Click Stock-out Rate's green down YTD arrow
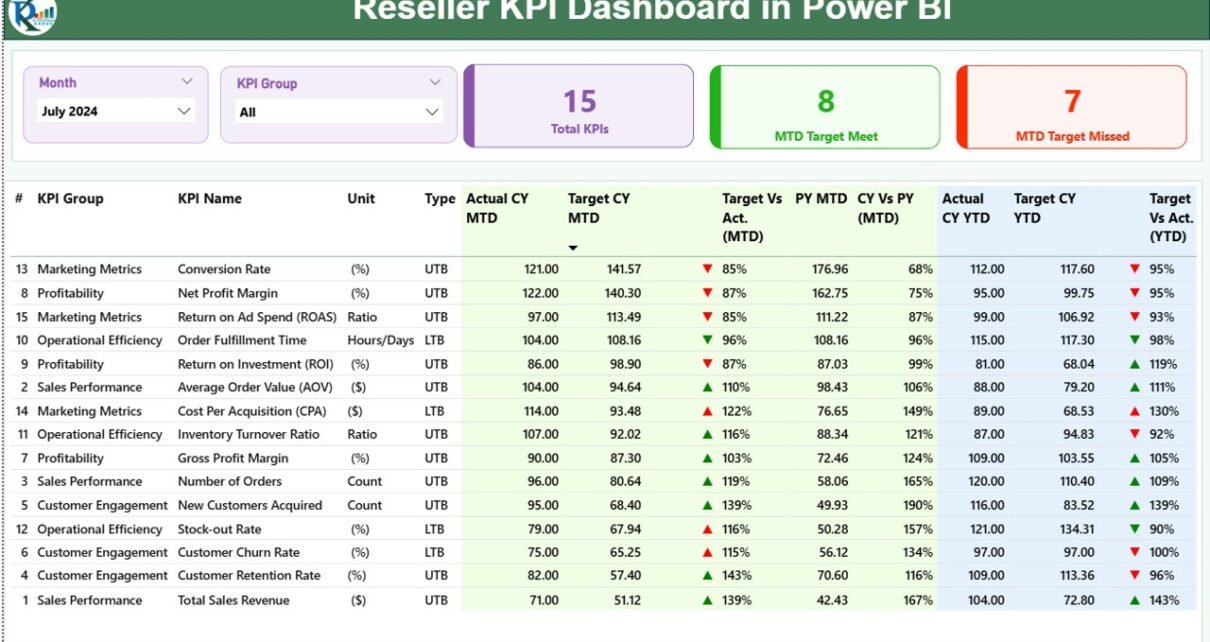The image size is (1210, 642). (x=1134, y=529)
